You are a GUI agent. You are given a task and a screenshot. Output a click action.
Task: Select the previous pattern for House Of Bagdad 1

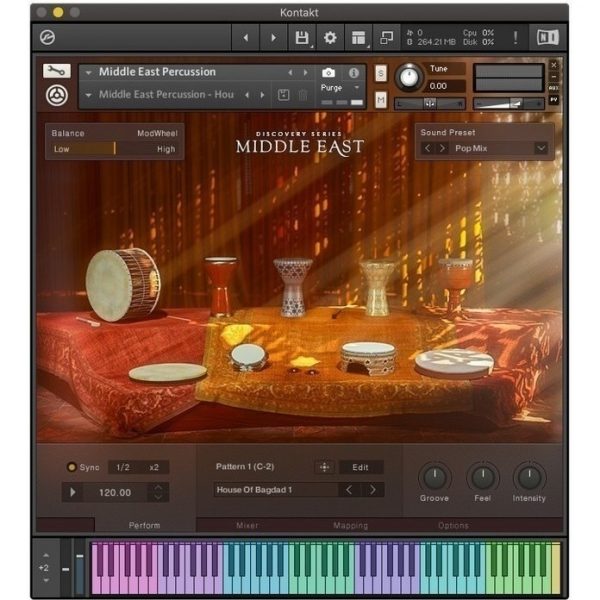349,490
